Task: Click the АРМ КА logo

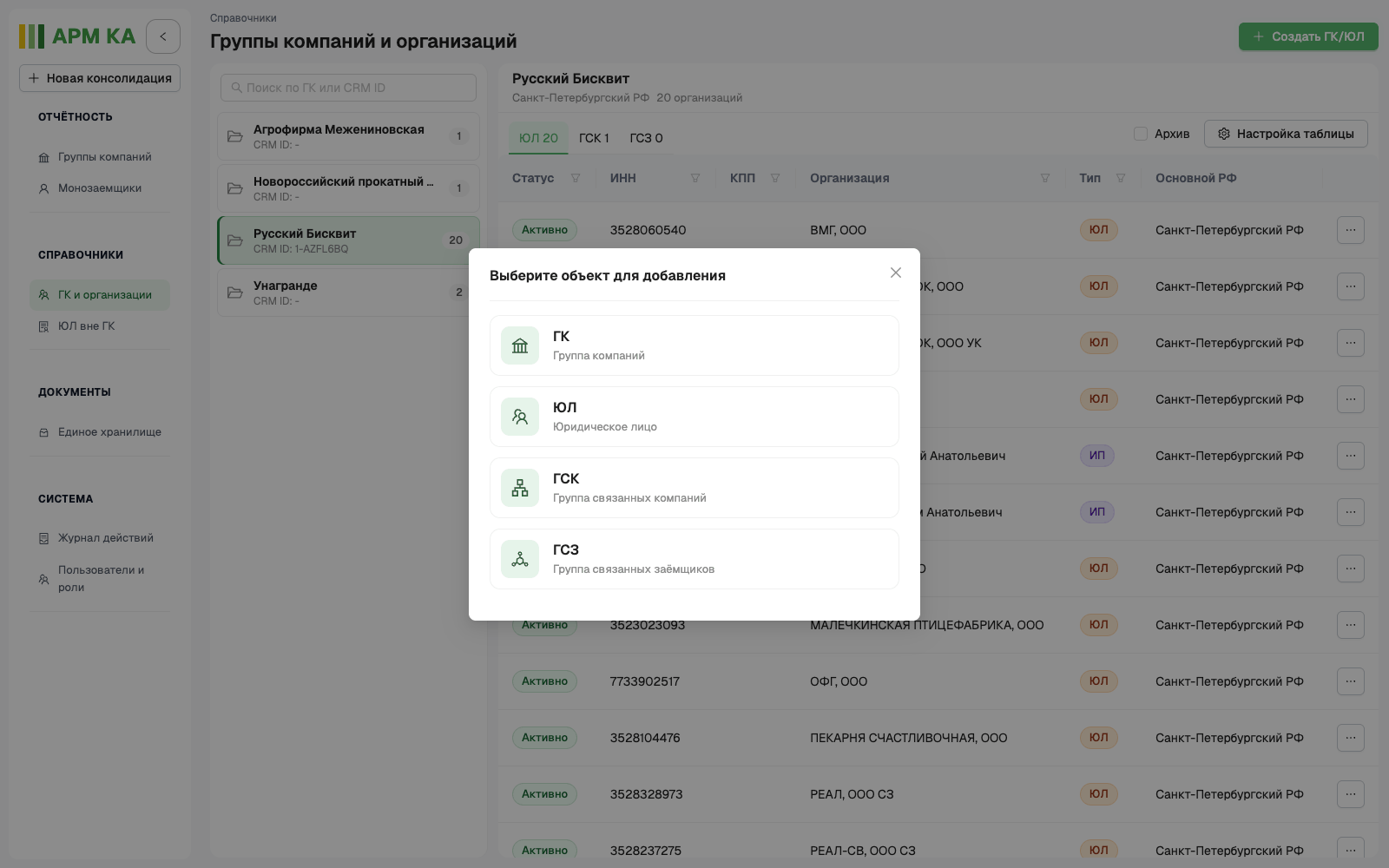Action: (x=77, y=36)
